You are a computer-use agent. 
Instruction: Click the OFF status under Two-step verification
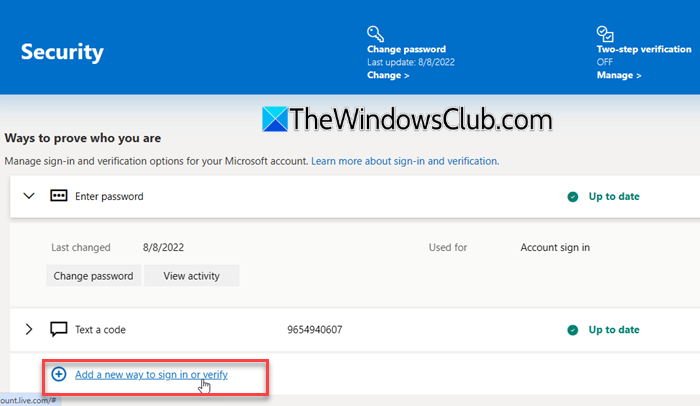tap(604, 62)
